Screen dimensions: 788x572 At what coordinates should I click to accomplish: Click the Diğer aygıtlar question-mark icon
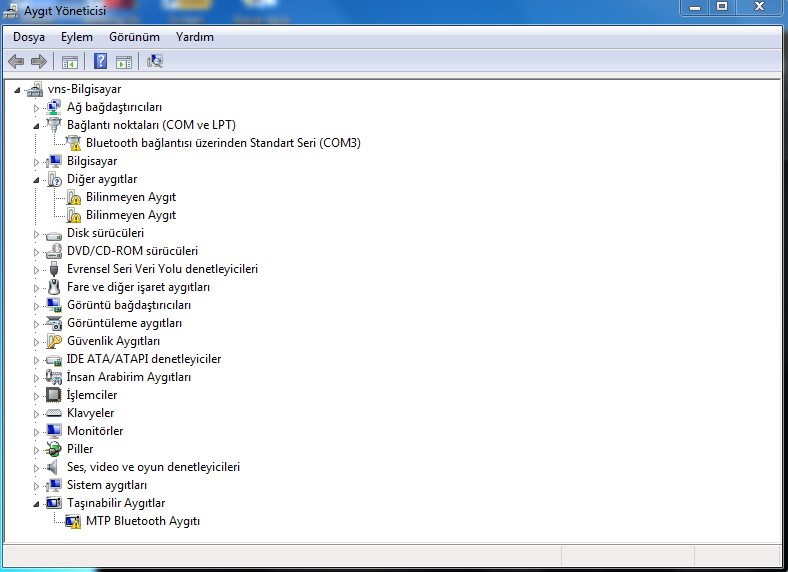click(54, 179)
